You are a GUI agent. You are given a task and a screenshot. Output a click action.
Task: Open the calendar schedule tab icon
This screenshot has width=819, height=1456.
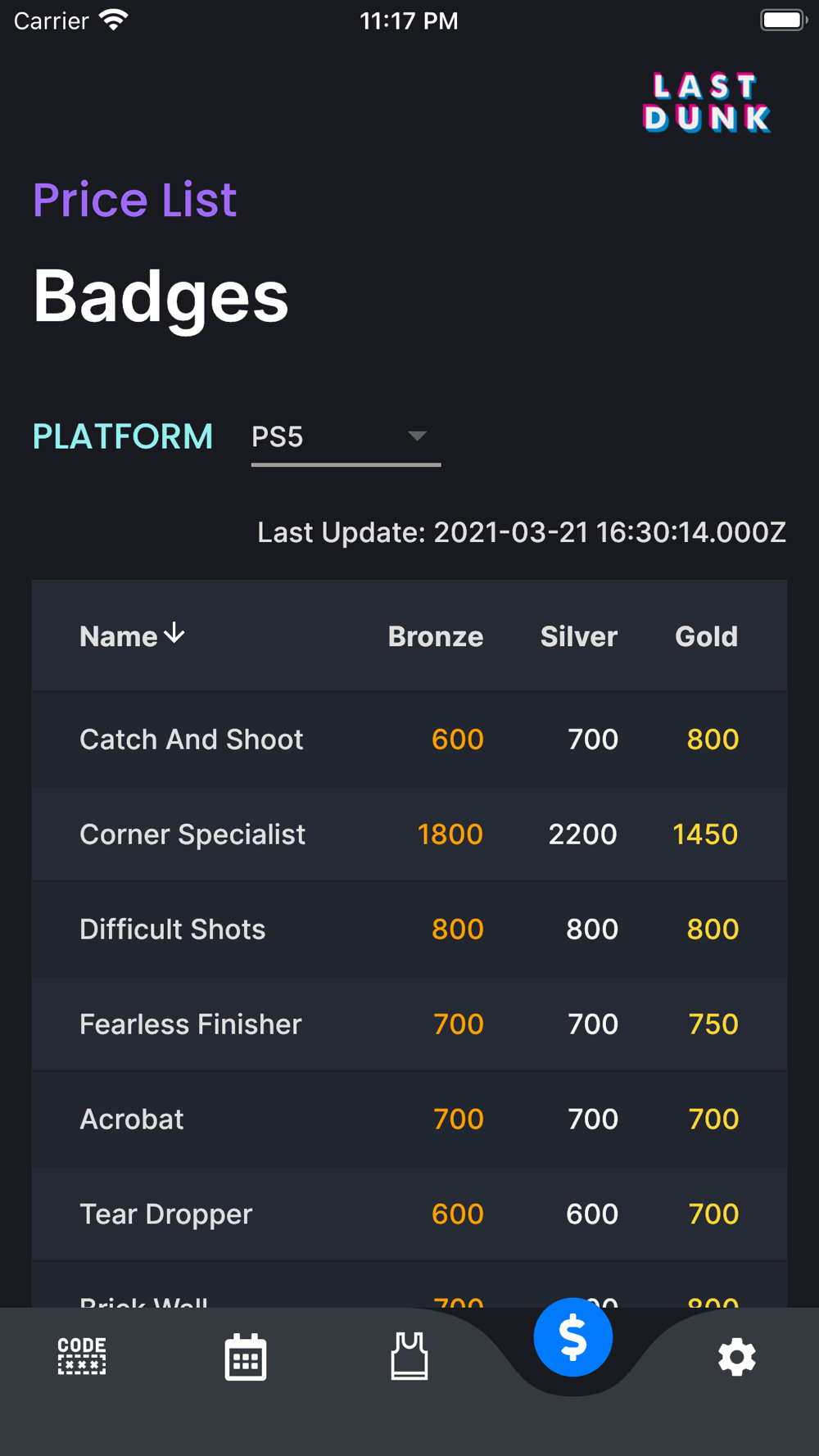tap(246, 1357)
